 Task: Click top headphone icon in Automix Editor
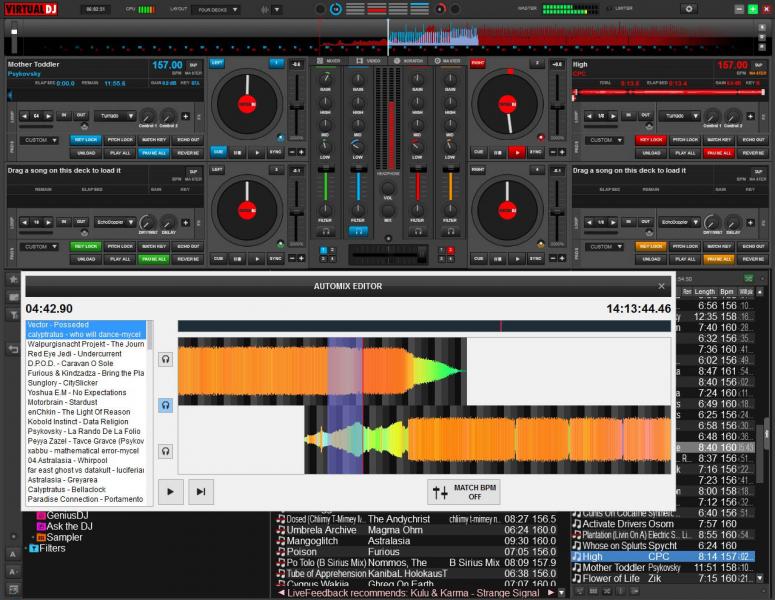[166, 359]
